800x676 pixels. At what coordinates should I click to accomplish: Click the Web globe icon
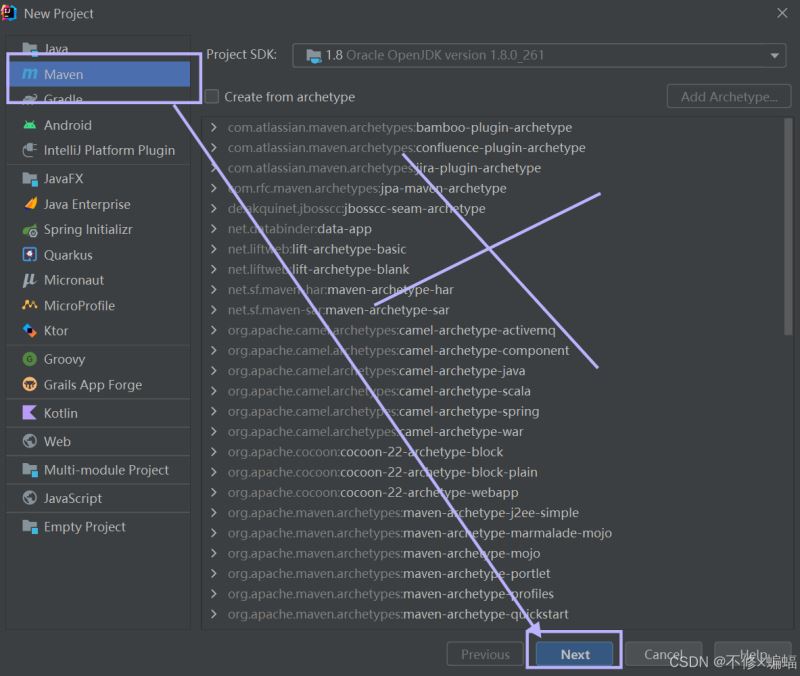pyautogui.click(x=30, y=441)
